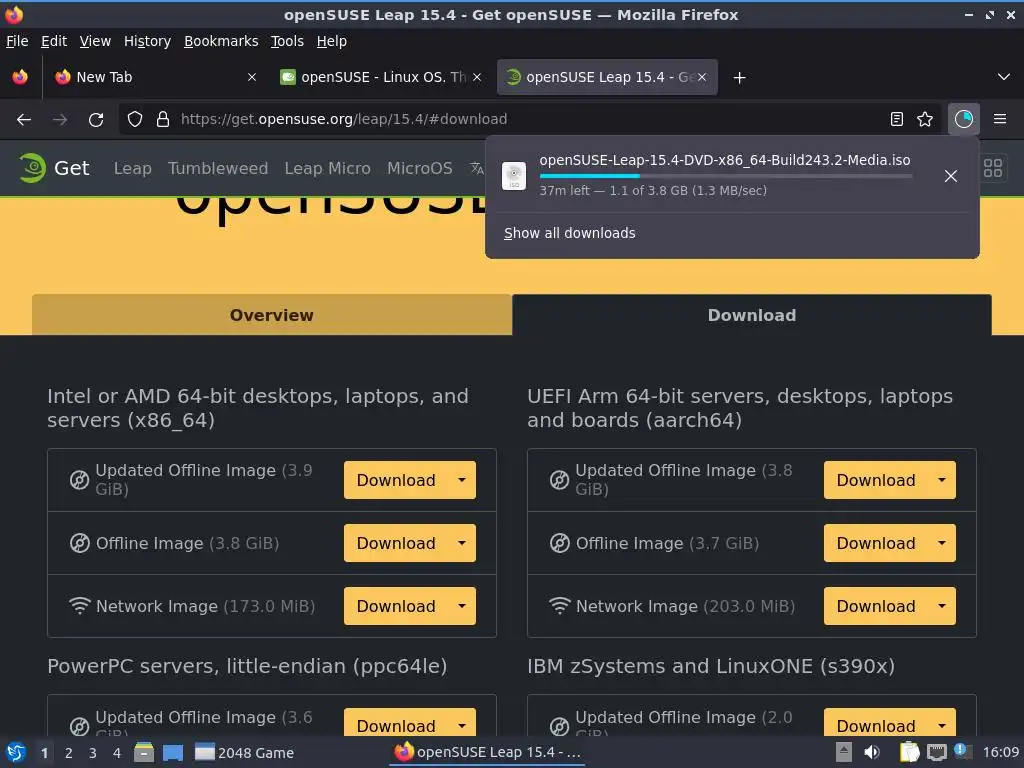Image resolution: width=1024 pixels, height=768 pixels.
Task: Open the View menu
Action: click(95, 41)
